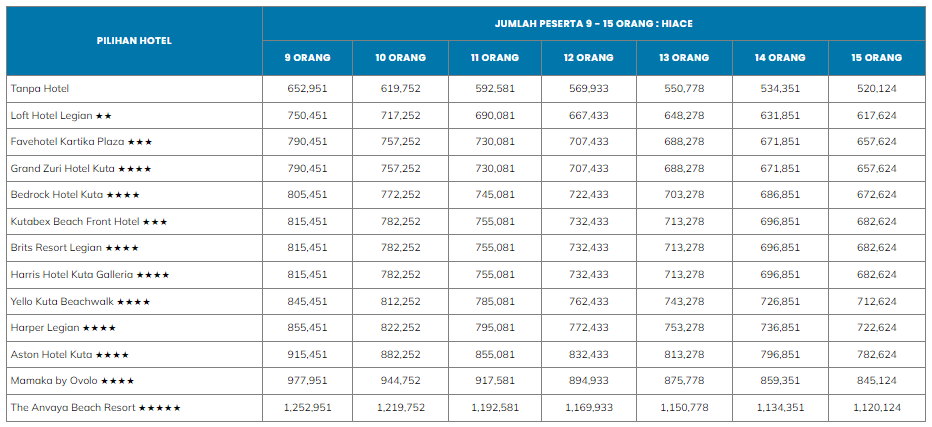Select the 617,624 price for Loft Hotel
This screenshot has width=932, height=427.
tap(876, 116)
